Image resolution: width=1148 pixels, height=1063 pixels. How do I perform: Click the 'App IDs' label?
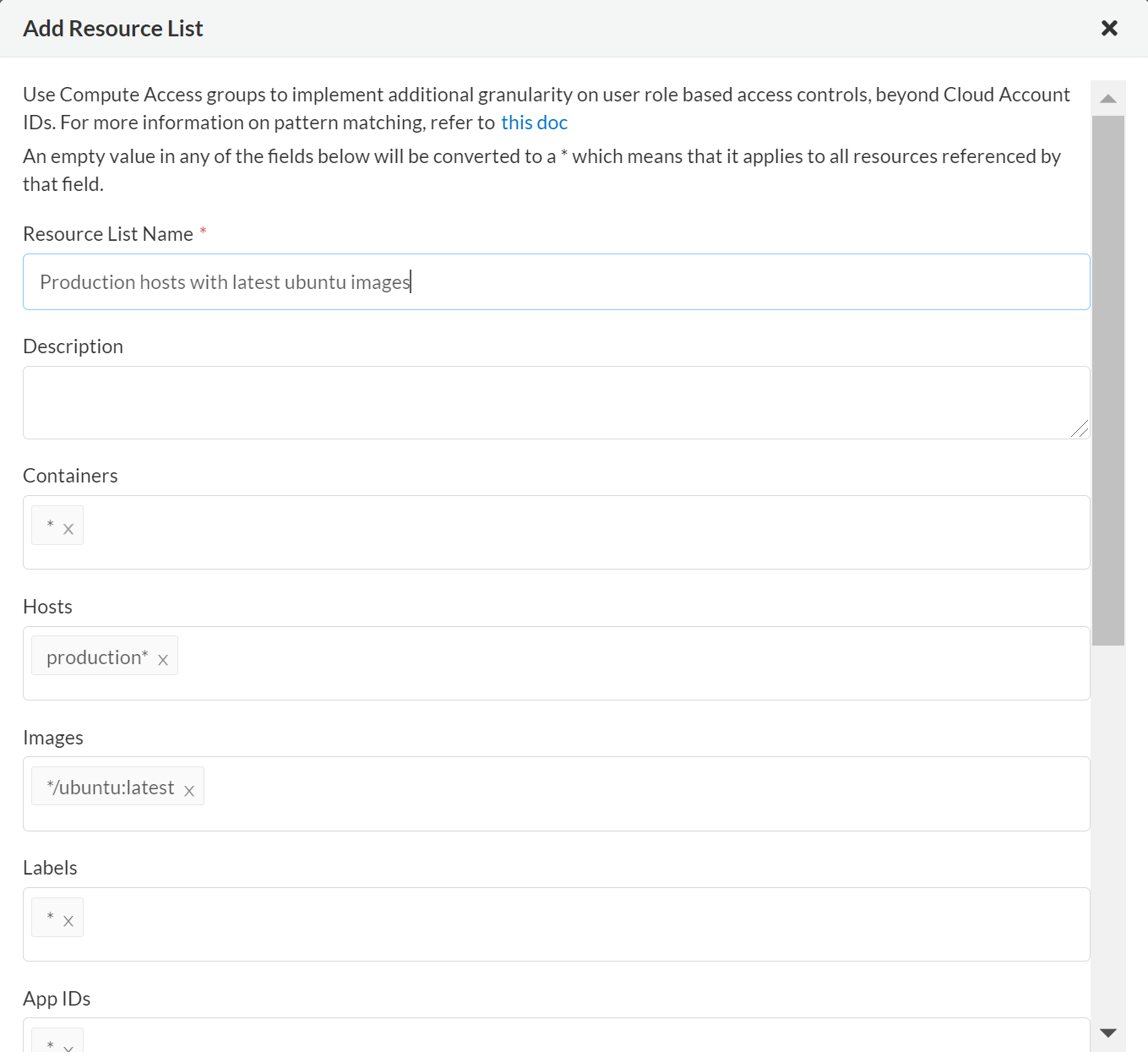(x=57, y=999)
